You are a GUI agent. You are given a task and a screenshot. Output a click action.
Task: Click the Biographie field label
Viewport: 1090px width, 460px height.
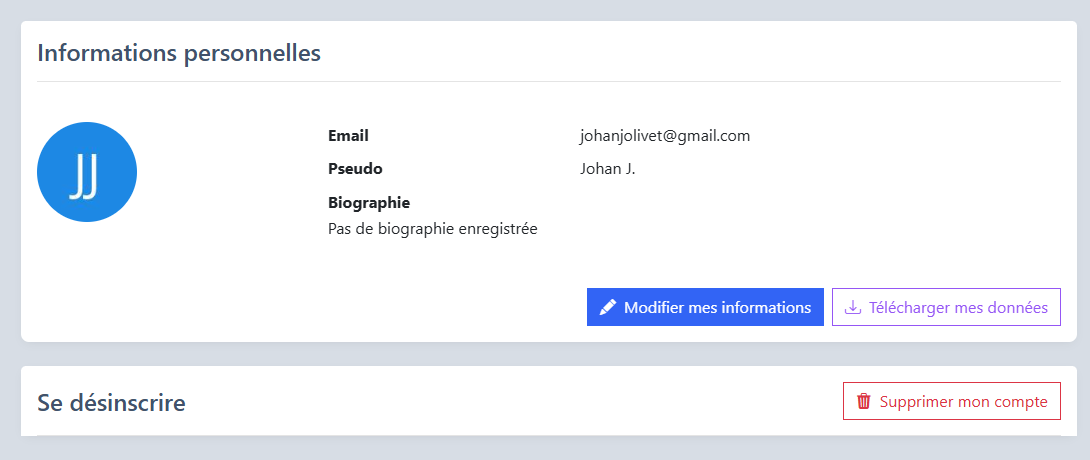(369, 203)
